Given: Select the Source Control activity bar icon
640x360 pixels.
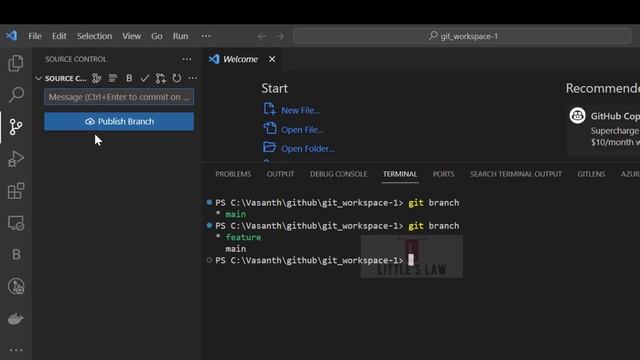Looking at the screenshot, I should (16, 127).
